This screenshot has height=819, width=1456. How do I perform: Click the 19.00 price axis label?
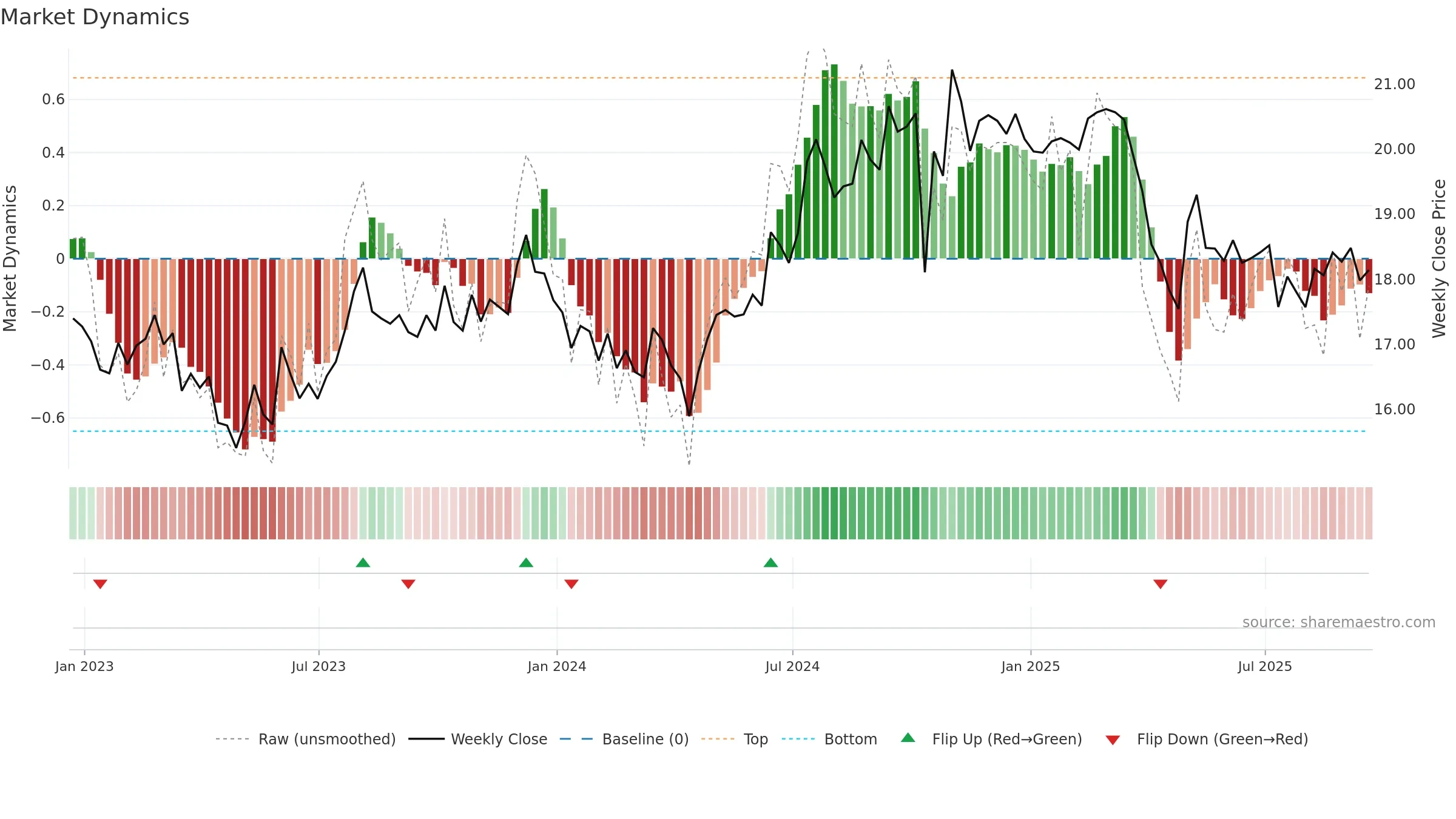pos(1395,214)
